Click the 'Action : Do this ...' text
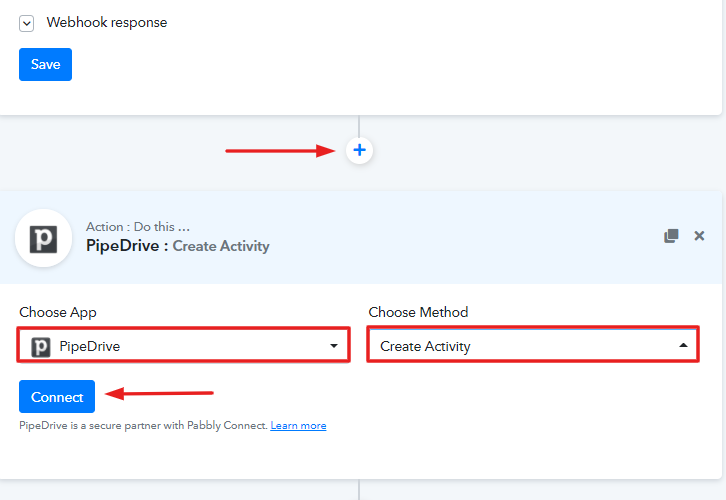 138,227
